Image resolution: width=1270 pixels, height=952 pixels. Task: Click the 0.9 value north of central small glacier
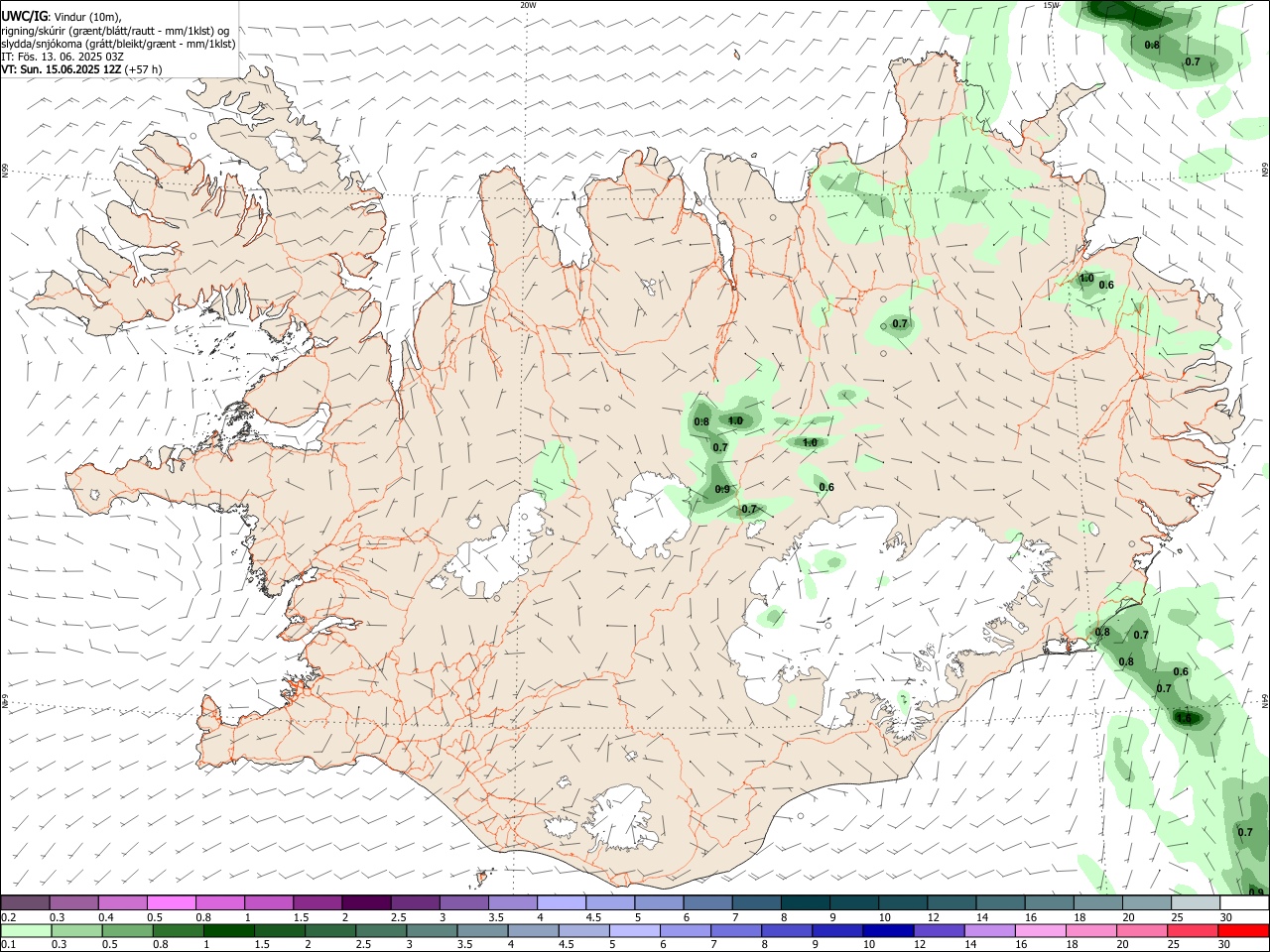point(722,490)
